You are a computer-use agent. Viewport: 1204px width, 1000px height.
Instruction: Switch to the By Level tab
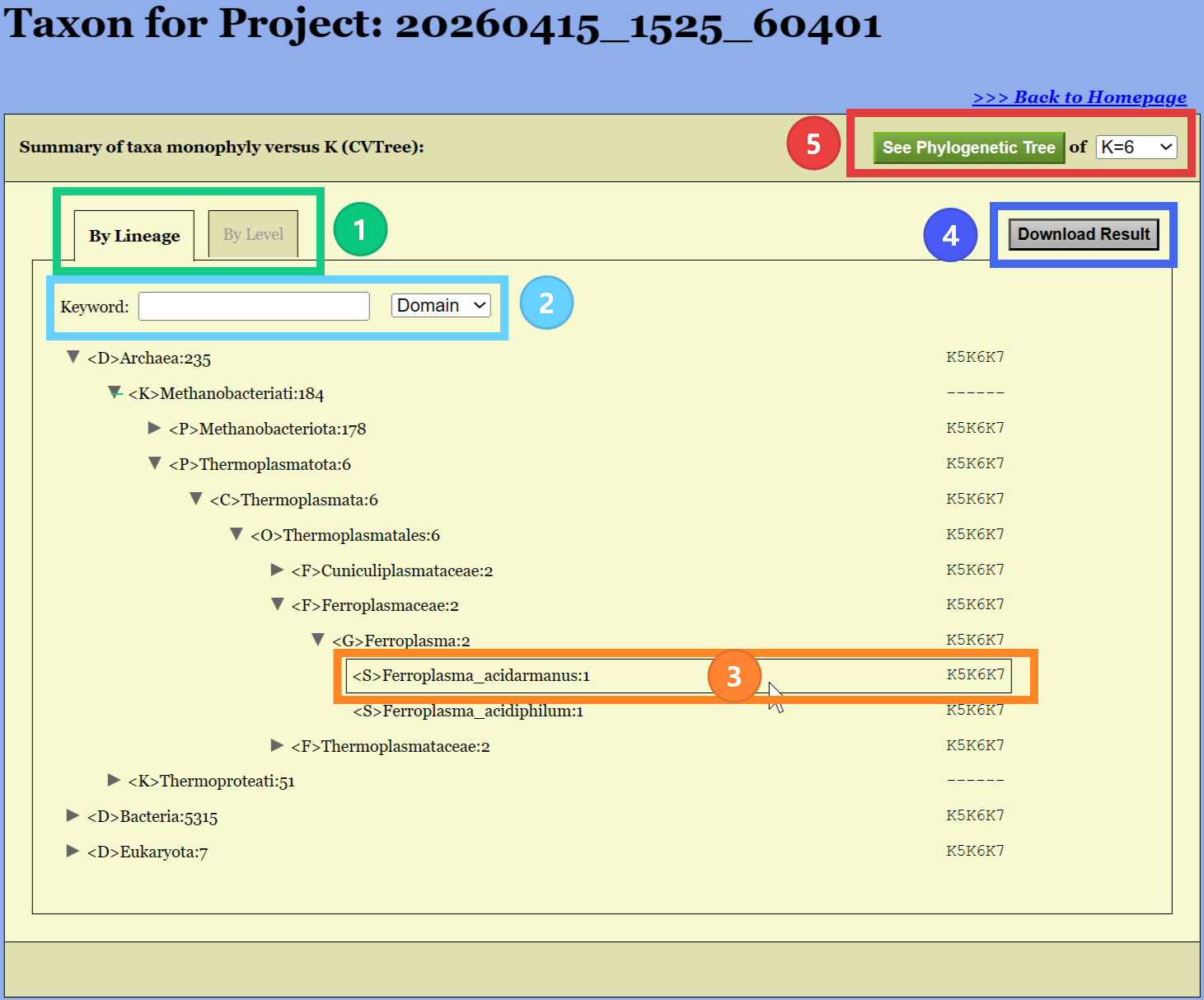[253, 235]
